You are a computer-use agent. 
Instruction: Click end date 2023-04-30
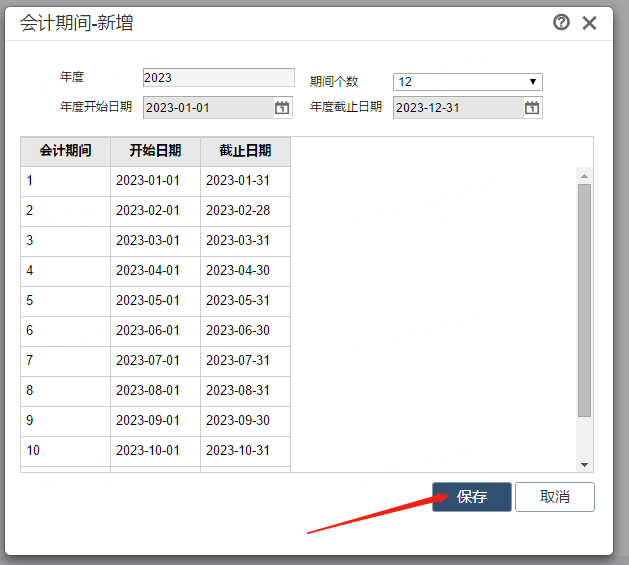[x=246, y=271]
